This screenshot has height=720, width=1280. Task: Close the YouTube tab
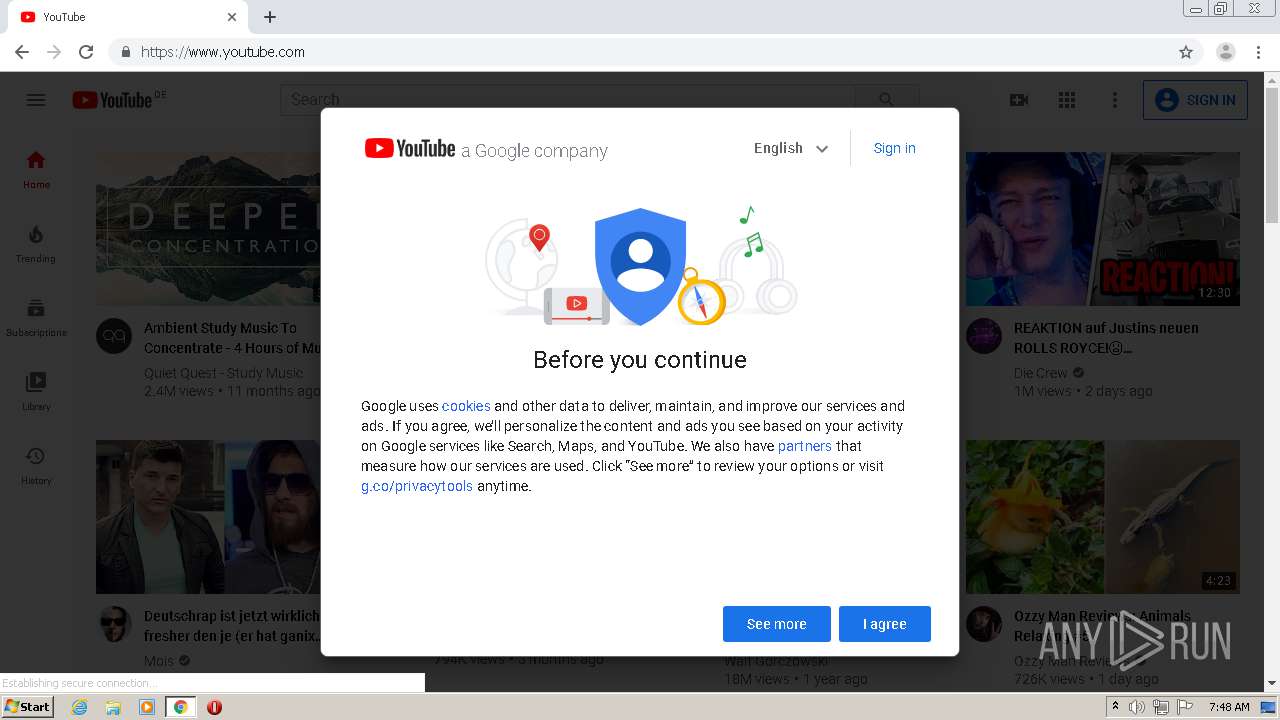click(232, 17)
